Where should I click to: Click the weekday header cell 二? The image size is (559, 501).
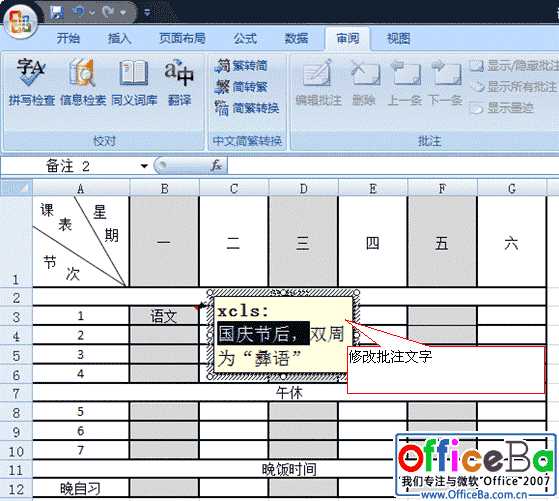coord(234,242)
